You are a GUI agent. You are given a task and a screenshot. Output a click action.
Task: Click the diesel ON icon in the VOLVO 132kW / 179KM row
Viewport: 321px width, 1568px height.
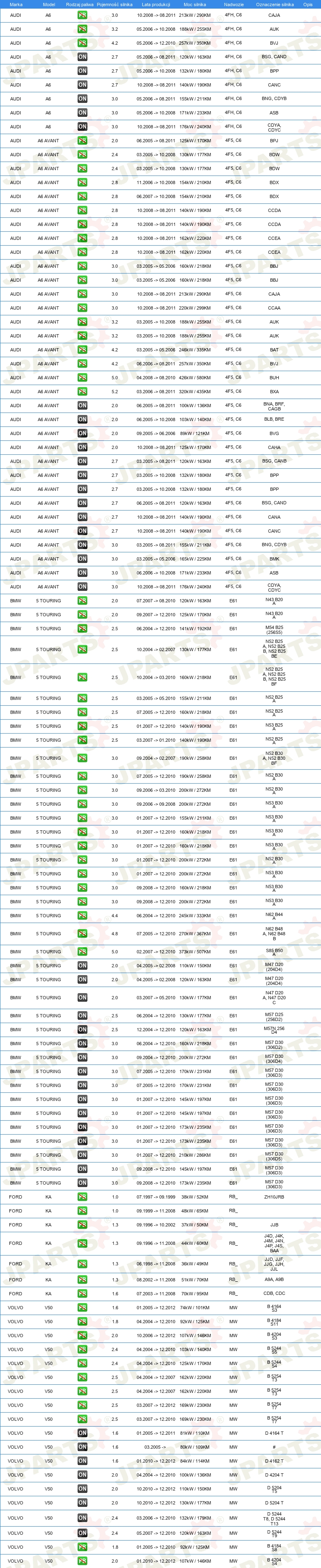pos(82,1518)
